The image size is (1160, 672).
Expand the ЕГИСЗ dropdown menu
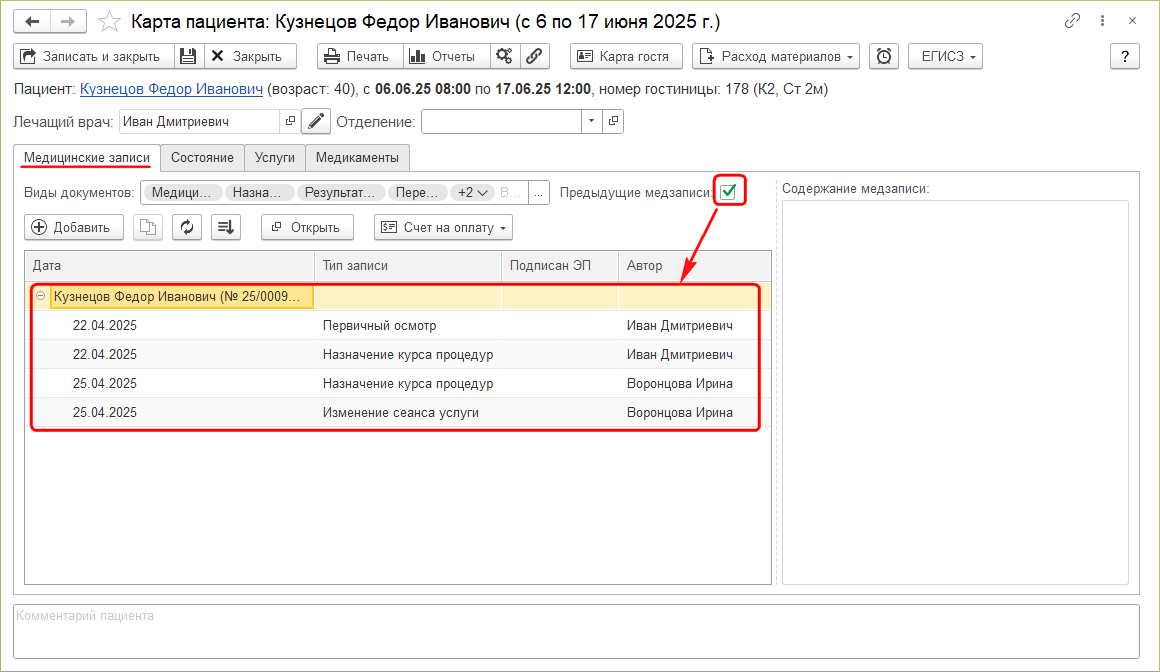pyautogui.click(x=945, y=56)
